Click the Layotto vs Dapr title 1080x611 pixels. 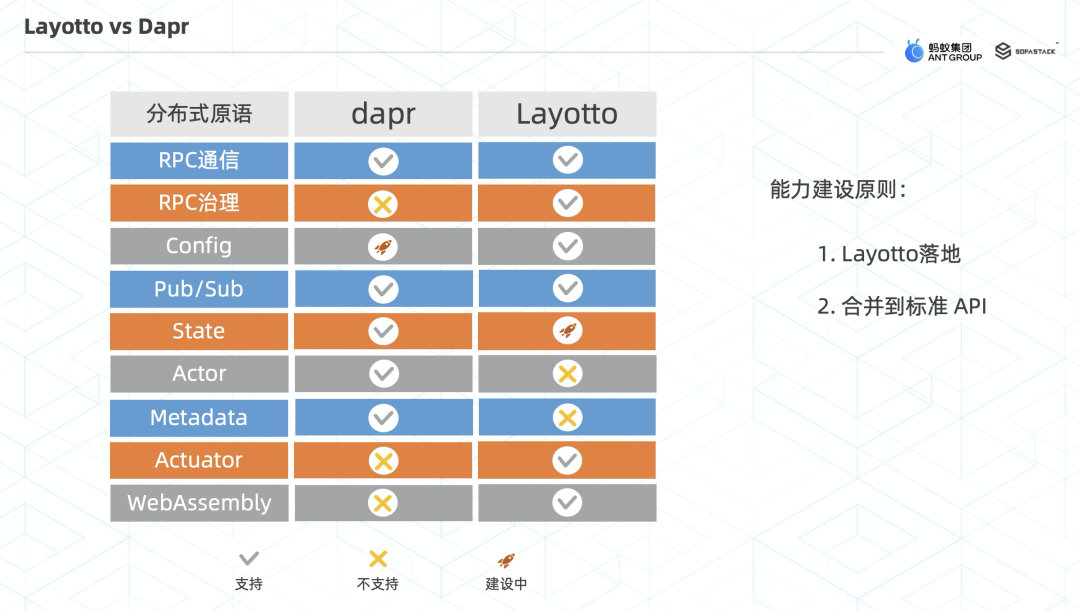pos(106,26)
